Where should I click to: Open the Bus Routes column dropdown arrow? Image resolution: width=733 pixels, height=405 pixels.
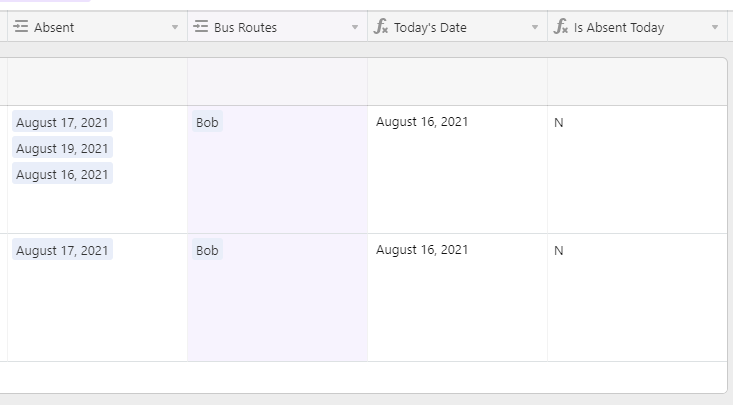[355, 28]
